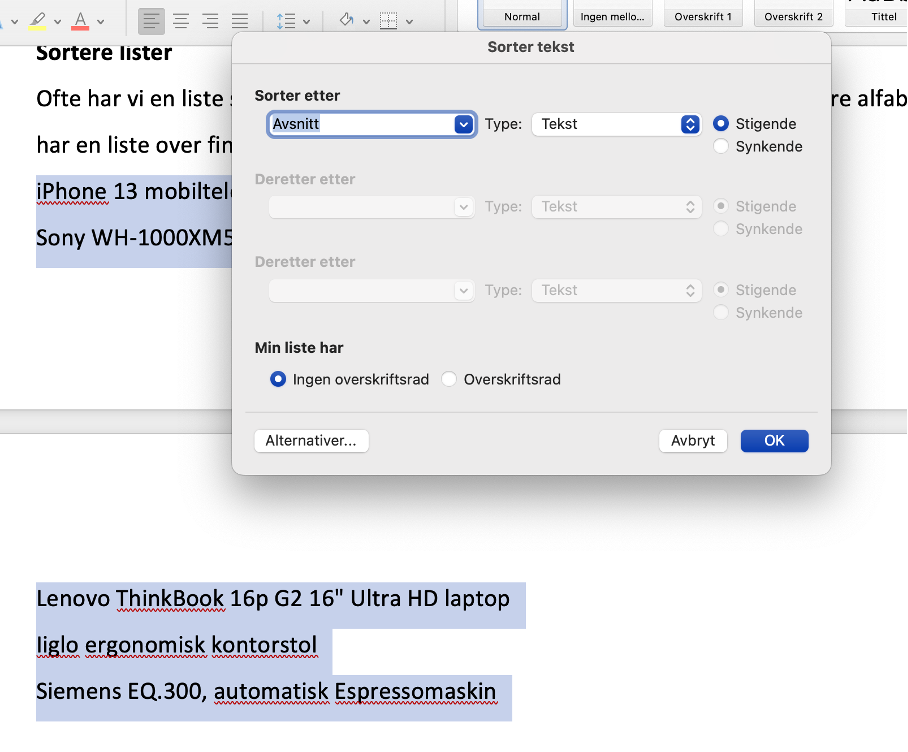Enable Overskriftsrad option
908x752 pixels.
(449, 379)
